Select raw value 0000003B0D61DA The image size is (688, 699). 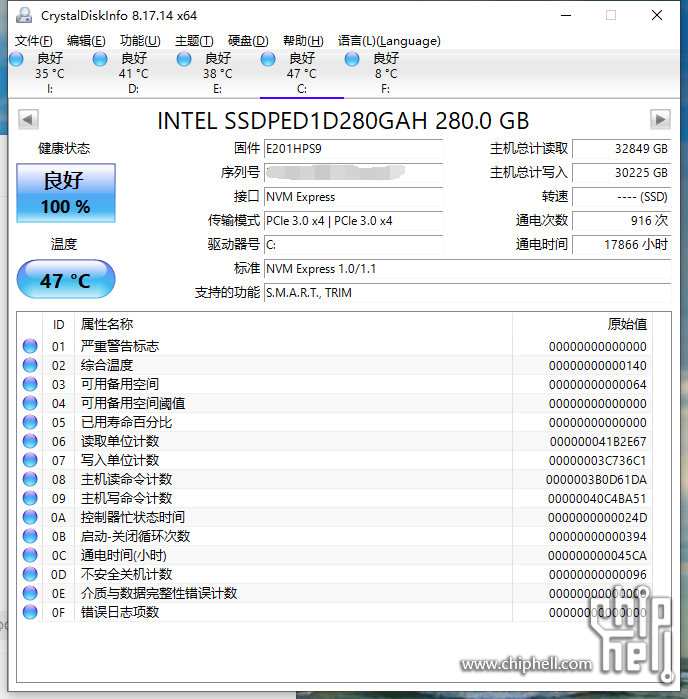pos(596,480)
